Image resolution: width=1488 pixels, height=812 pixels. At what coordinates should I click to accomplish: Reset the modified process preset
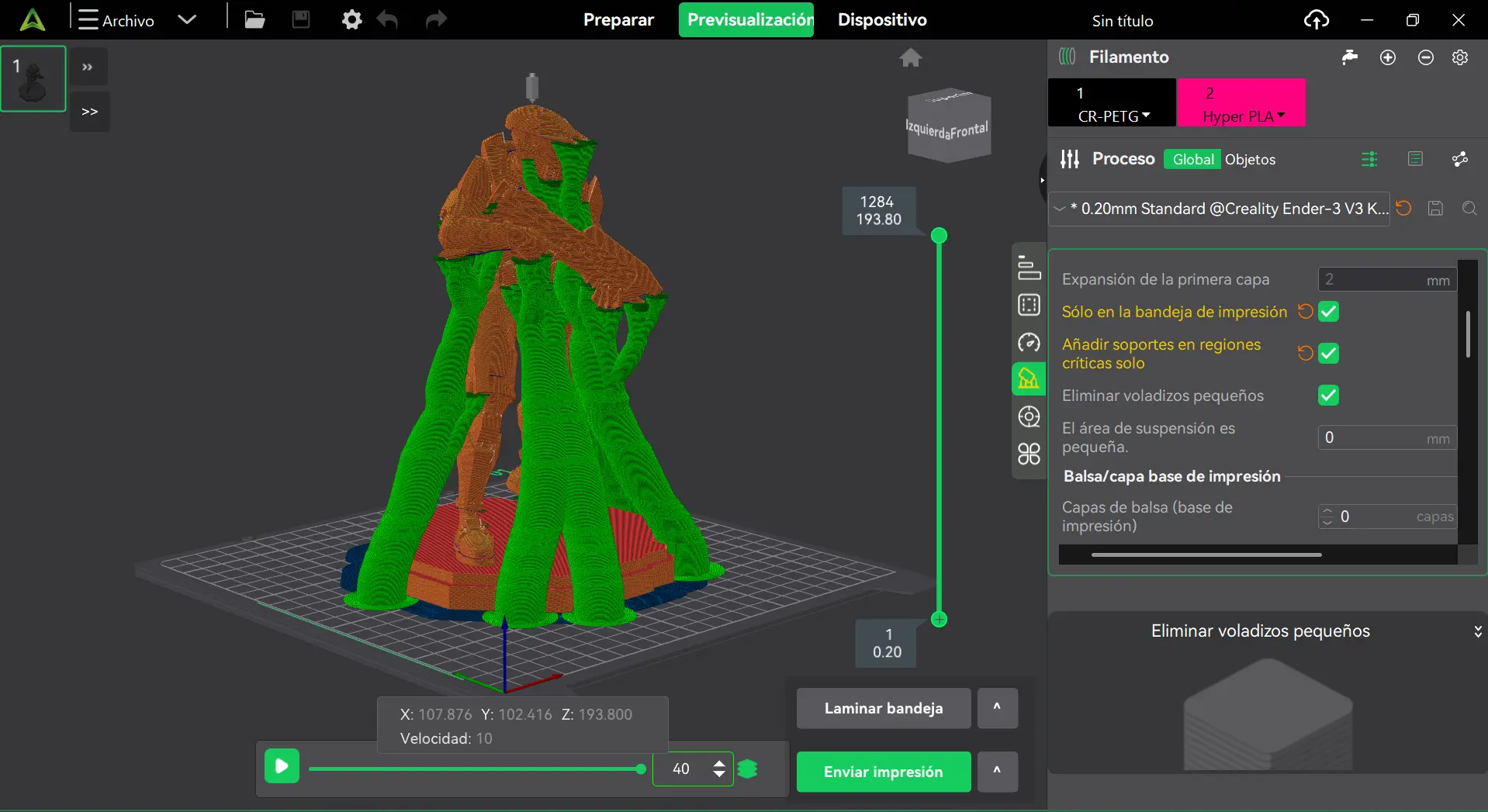(x=1403, y=208)
